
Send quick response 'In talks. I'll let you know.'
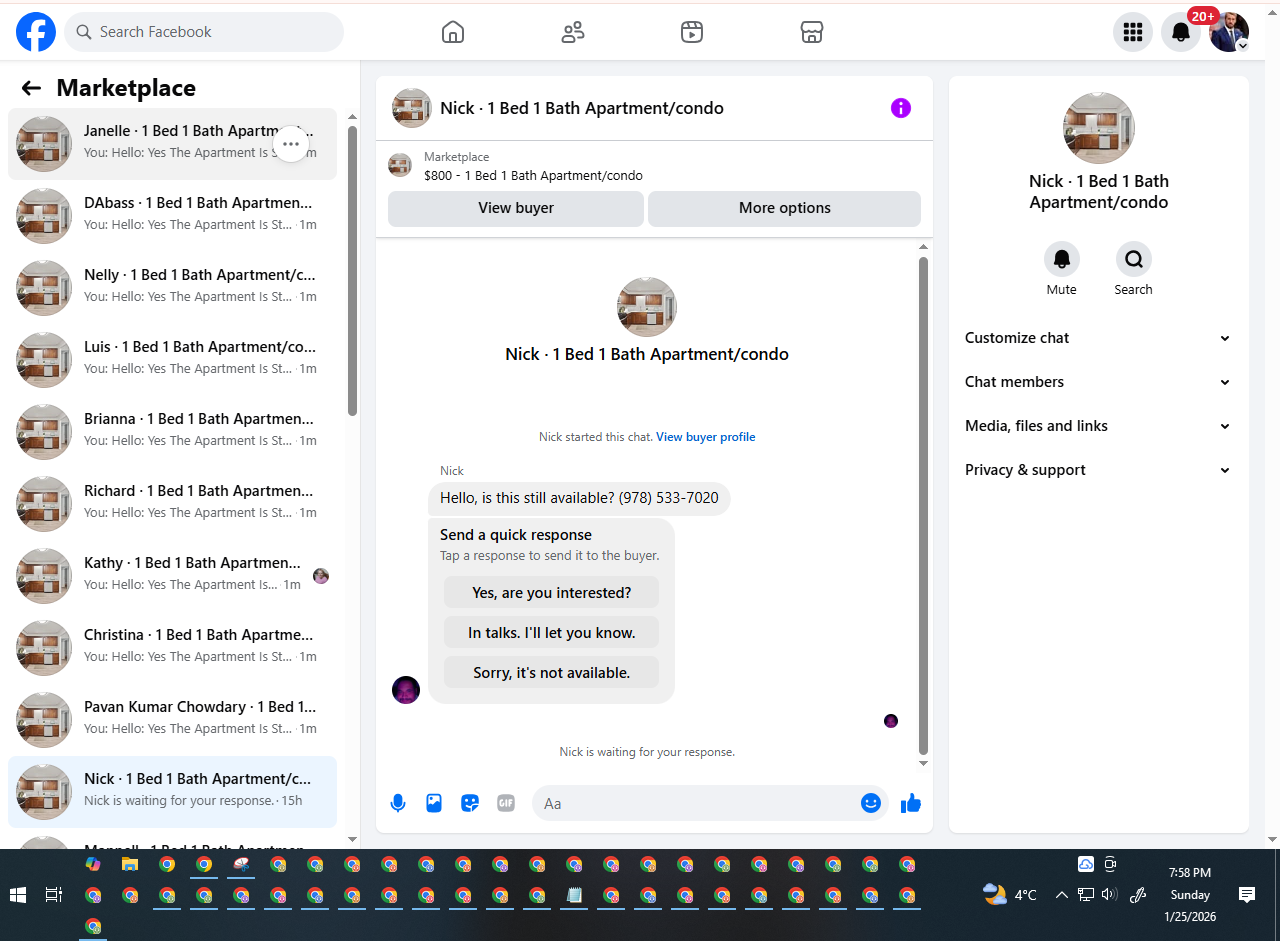[x=552, y=632]
